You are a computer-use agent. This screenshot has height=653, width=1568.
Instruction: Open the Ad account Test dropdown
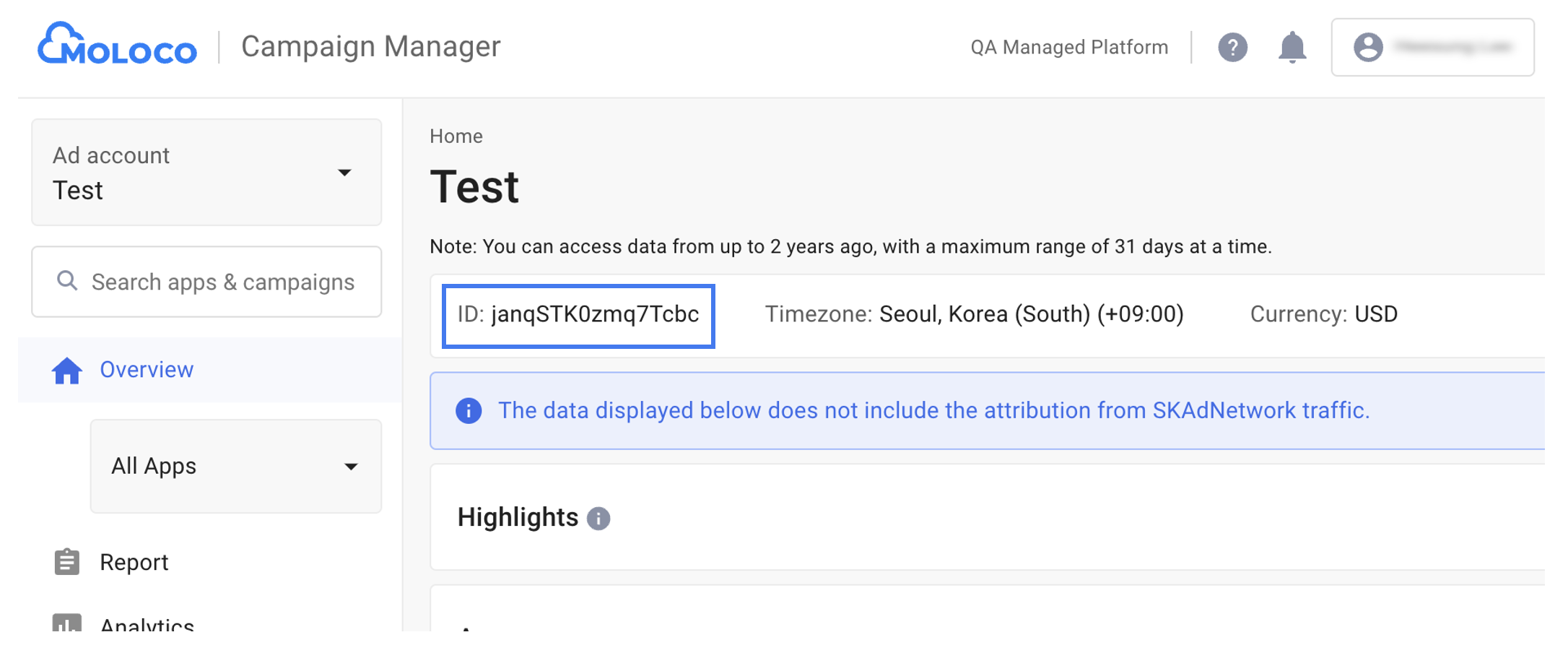coord(205,173)
